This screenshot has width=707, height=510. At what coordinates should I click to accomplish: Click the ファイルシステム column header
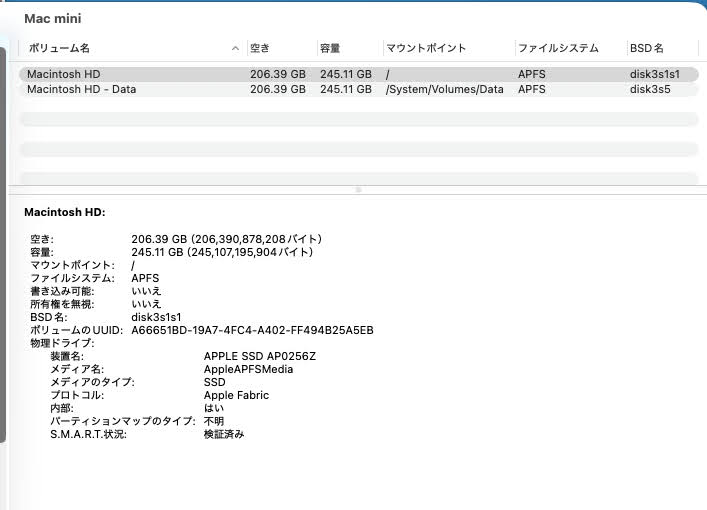558,48
